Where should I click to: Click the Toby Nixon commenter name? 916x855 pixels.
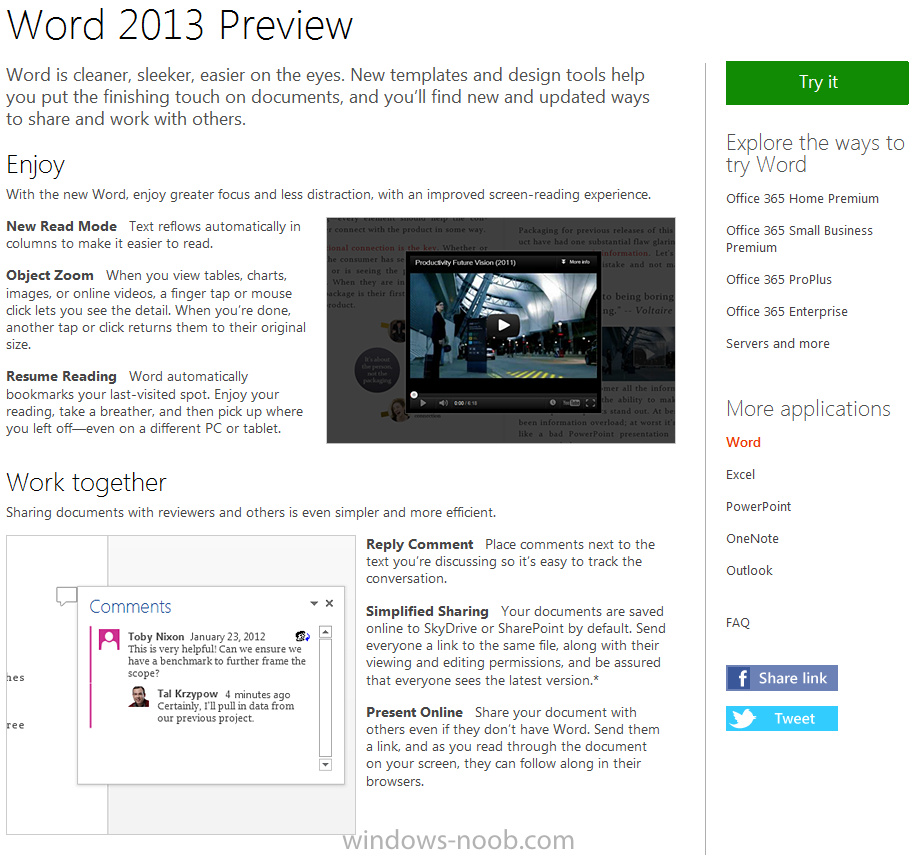pyautogui.click(x=156, y=637)
